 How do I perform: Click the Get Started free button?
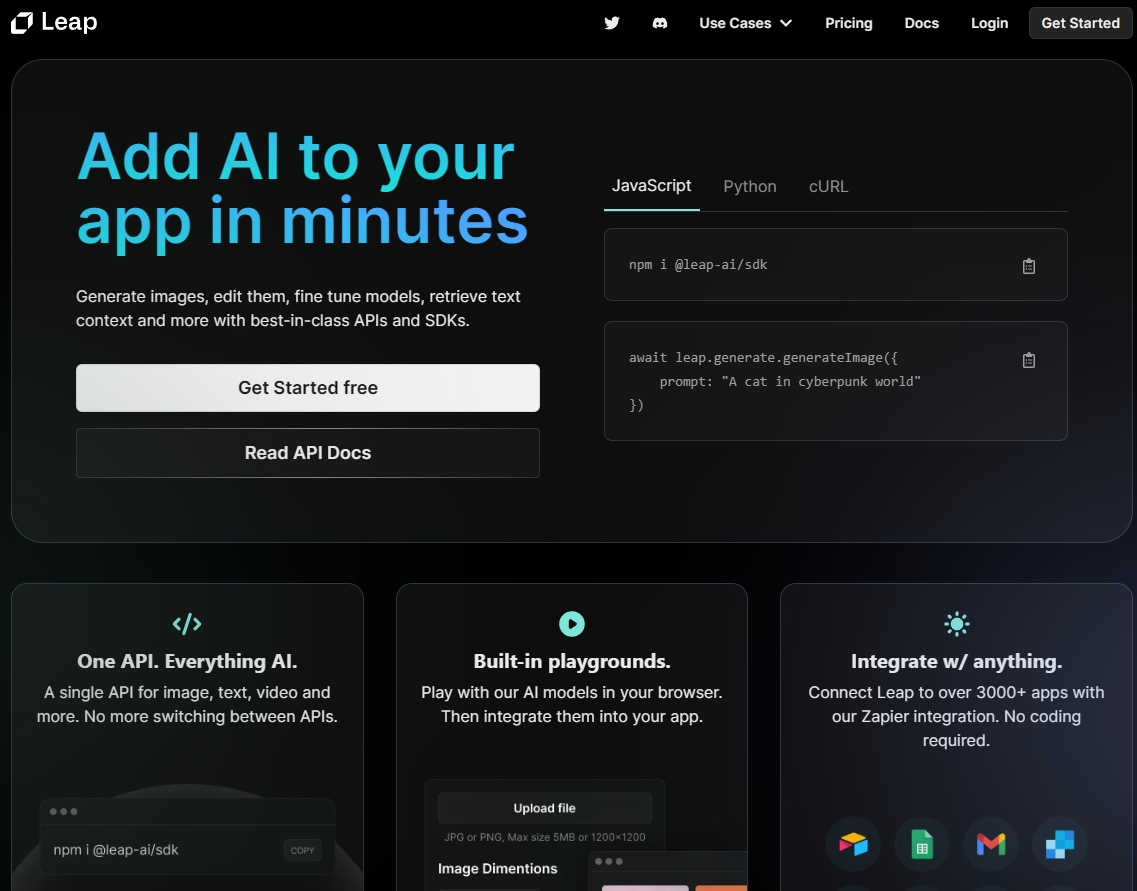(307, 388)
